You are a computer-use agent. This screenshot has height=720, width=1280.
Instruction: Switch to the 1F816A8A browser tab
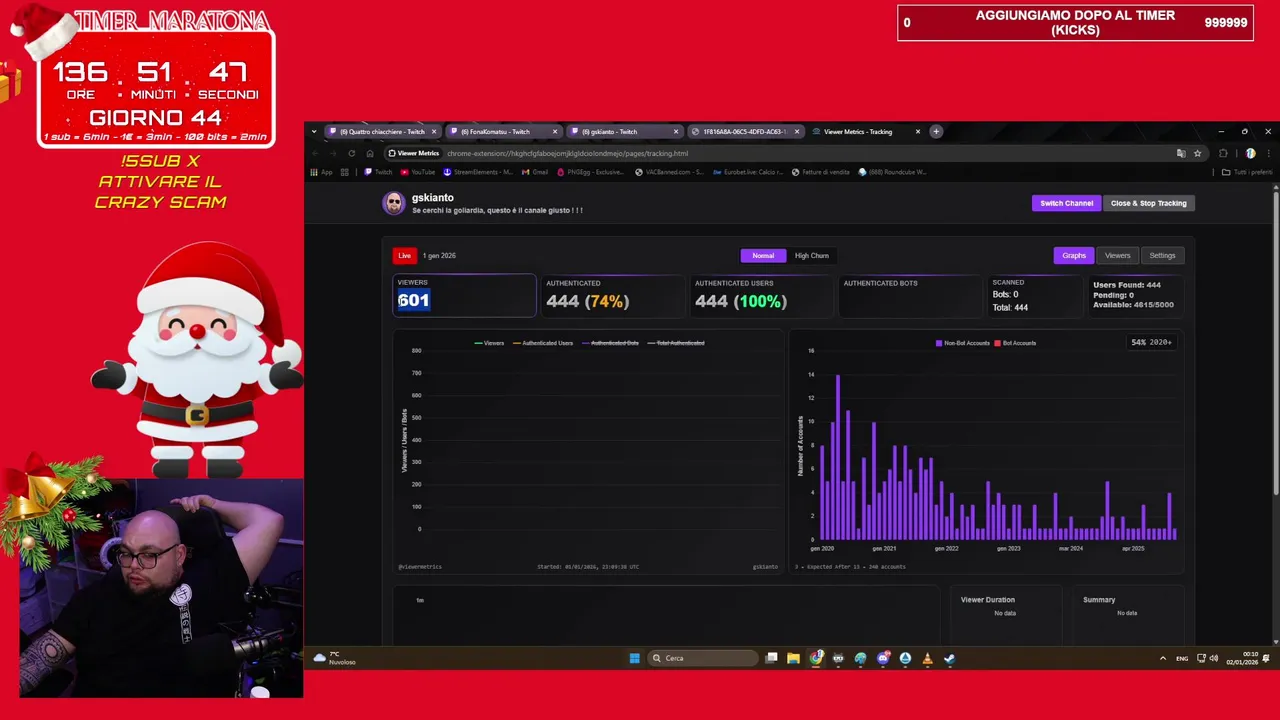tap(745, 131)
